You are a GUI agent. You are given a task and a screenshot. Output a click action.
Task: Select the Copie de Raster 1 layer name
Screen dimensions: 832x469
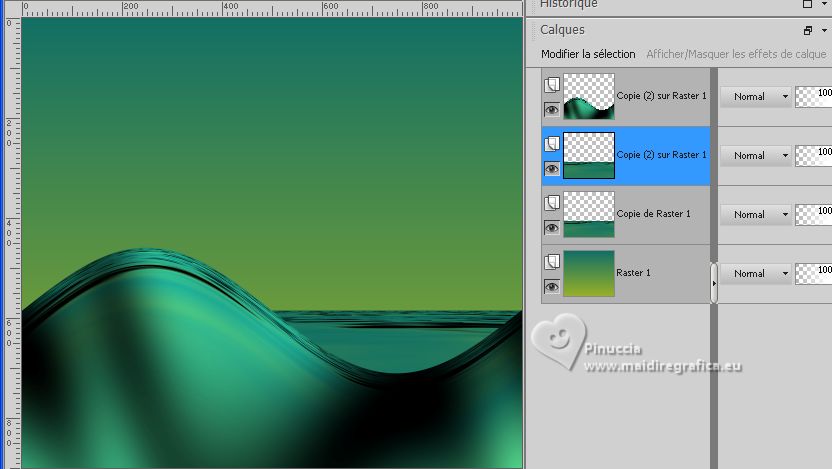[653, 214]
